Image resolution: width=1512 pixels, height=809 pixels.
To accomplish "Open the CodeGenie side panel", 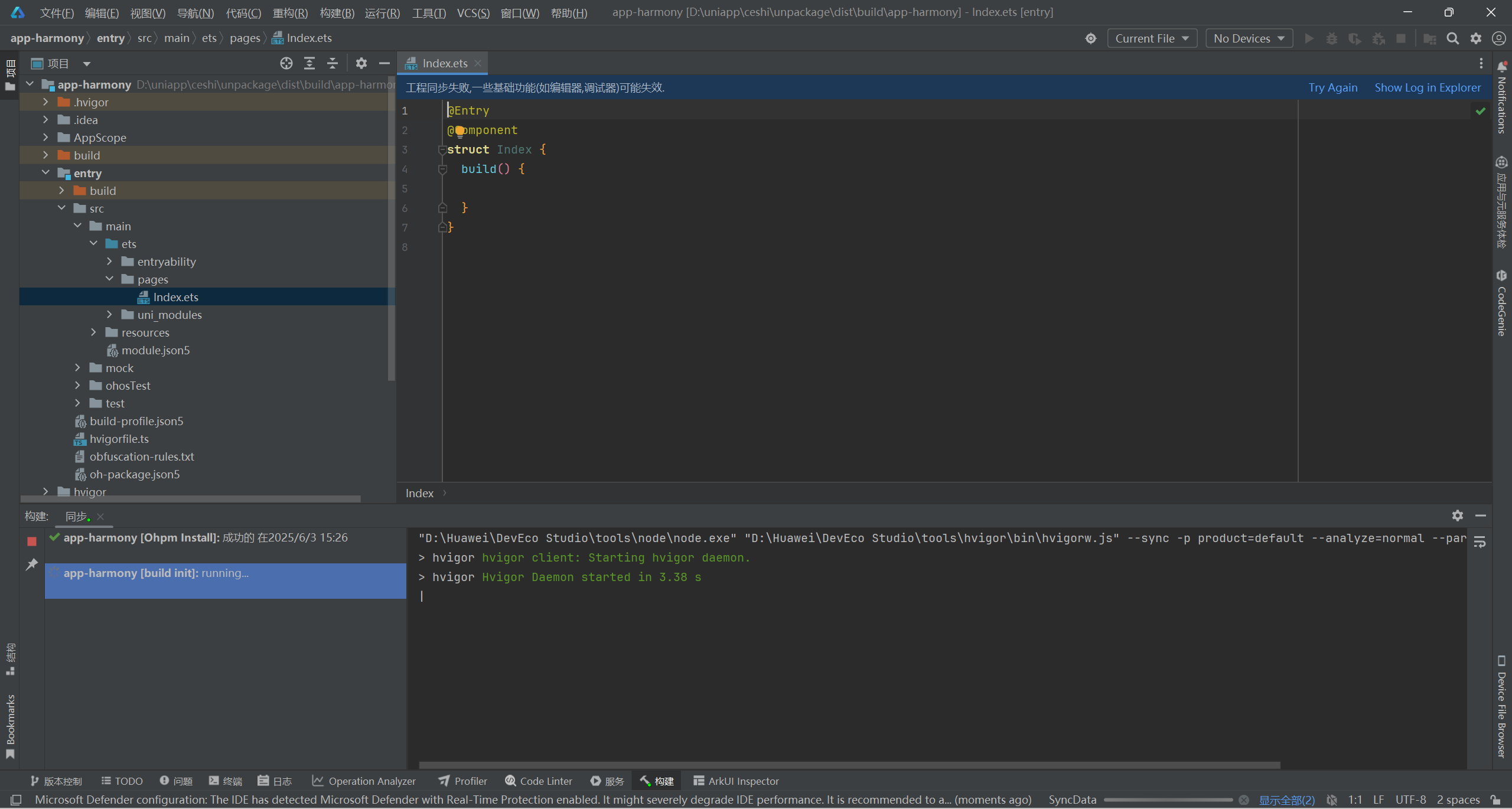I will 1502,303.
